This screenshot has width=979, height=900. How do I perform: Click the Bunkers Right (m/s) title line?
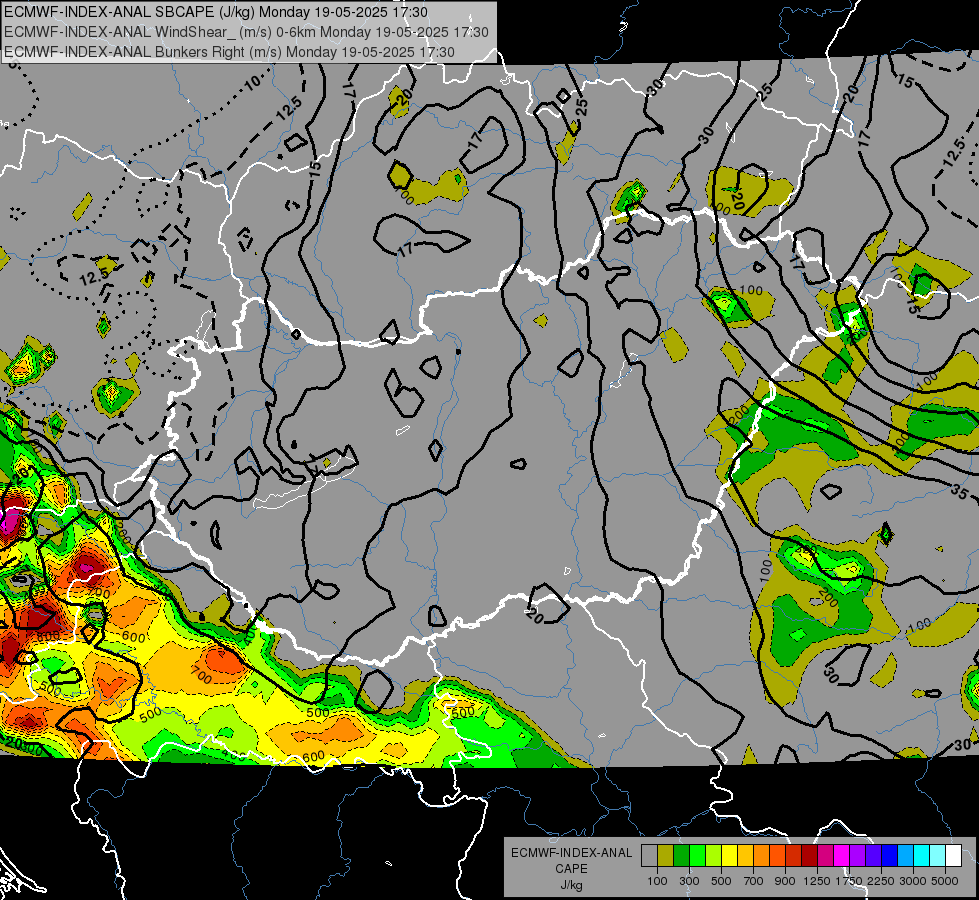pyautogui.click(x=229, y=52)
